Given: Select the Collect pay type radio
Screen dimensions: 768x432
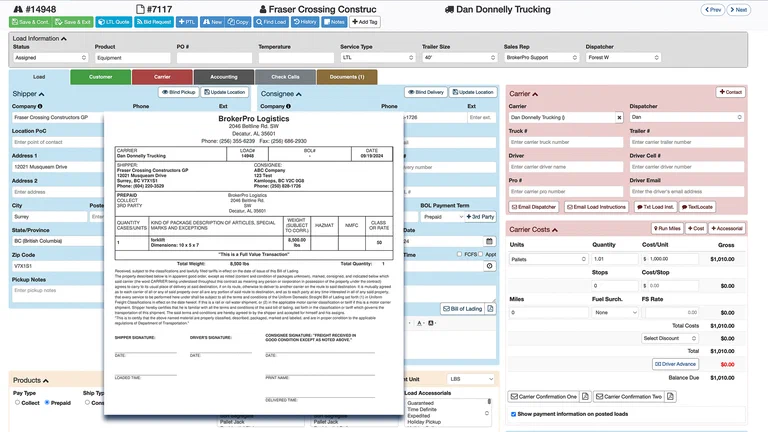Looking at the screenshot, I should pyautogui.click(x=17, y=403).
